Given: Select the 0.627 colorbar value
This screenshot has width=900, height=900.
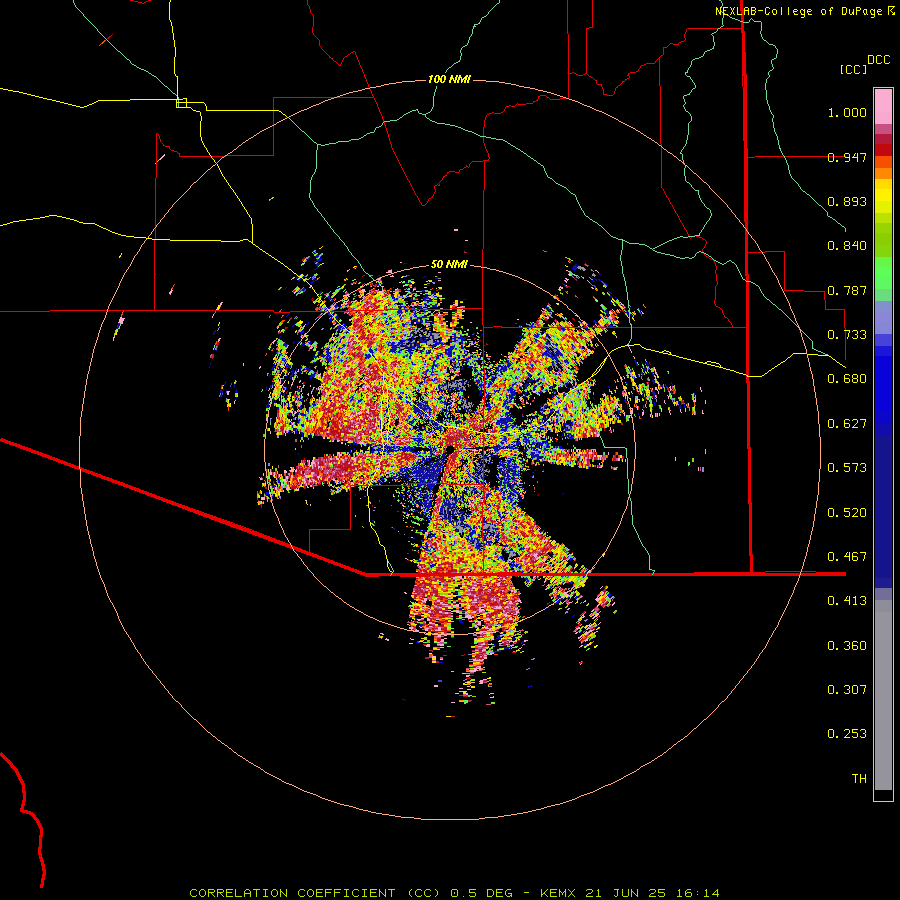Looking at the screenshot, I should [847, 424].
